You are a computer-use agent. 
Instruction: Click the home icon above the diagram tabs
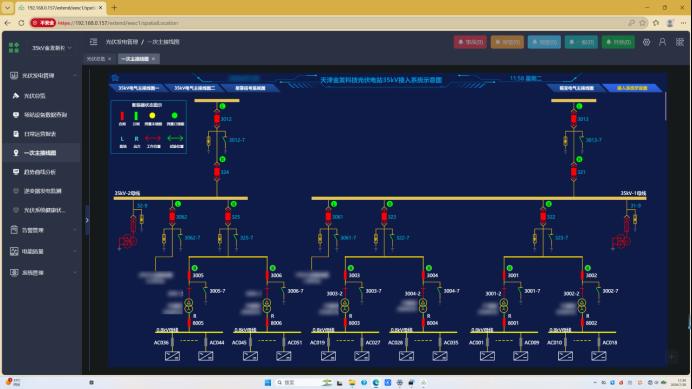[115, 78]
